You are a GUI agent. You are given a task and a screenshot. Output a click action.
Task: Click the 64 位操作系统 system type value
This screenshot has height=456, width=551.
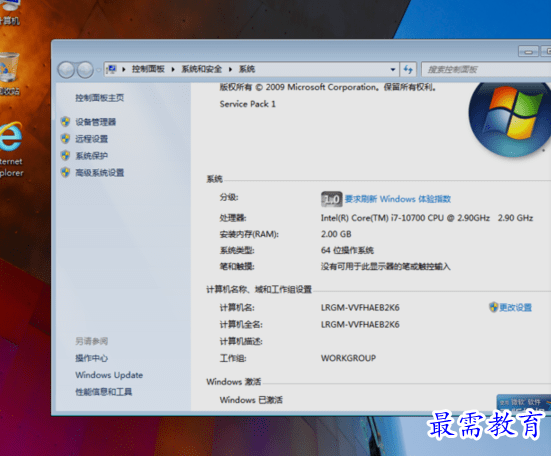pos(347,250)
